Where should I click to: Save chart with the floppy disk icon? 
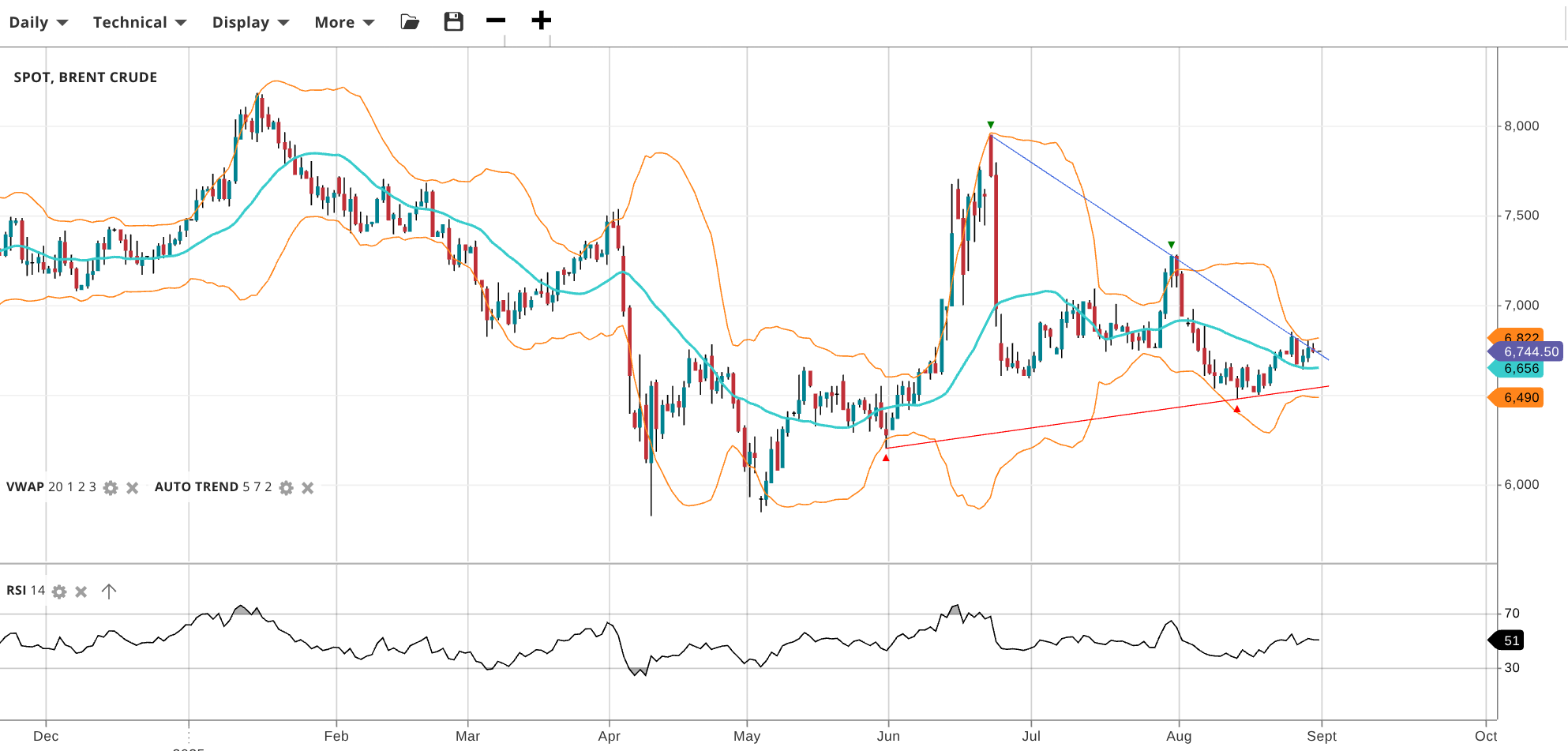453,22
